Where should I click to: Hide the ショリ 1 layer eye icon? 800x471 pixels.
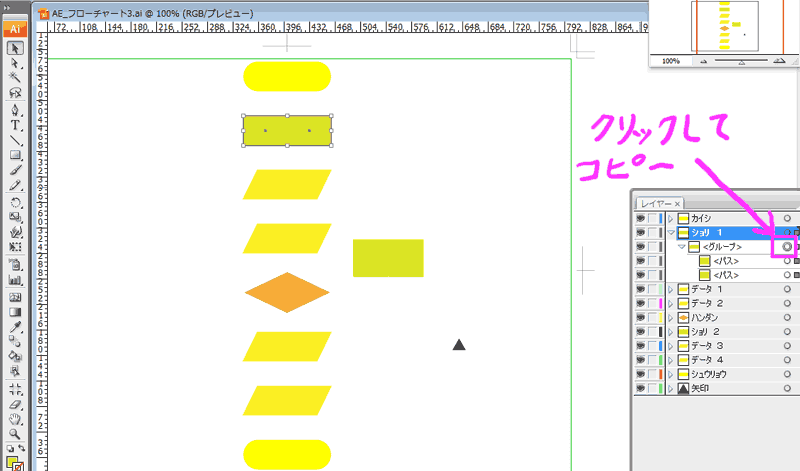click(x=641, y=233)
